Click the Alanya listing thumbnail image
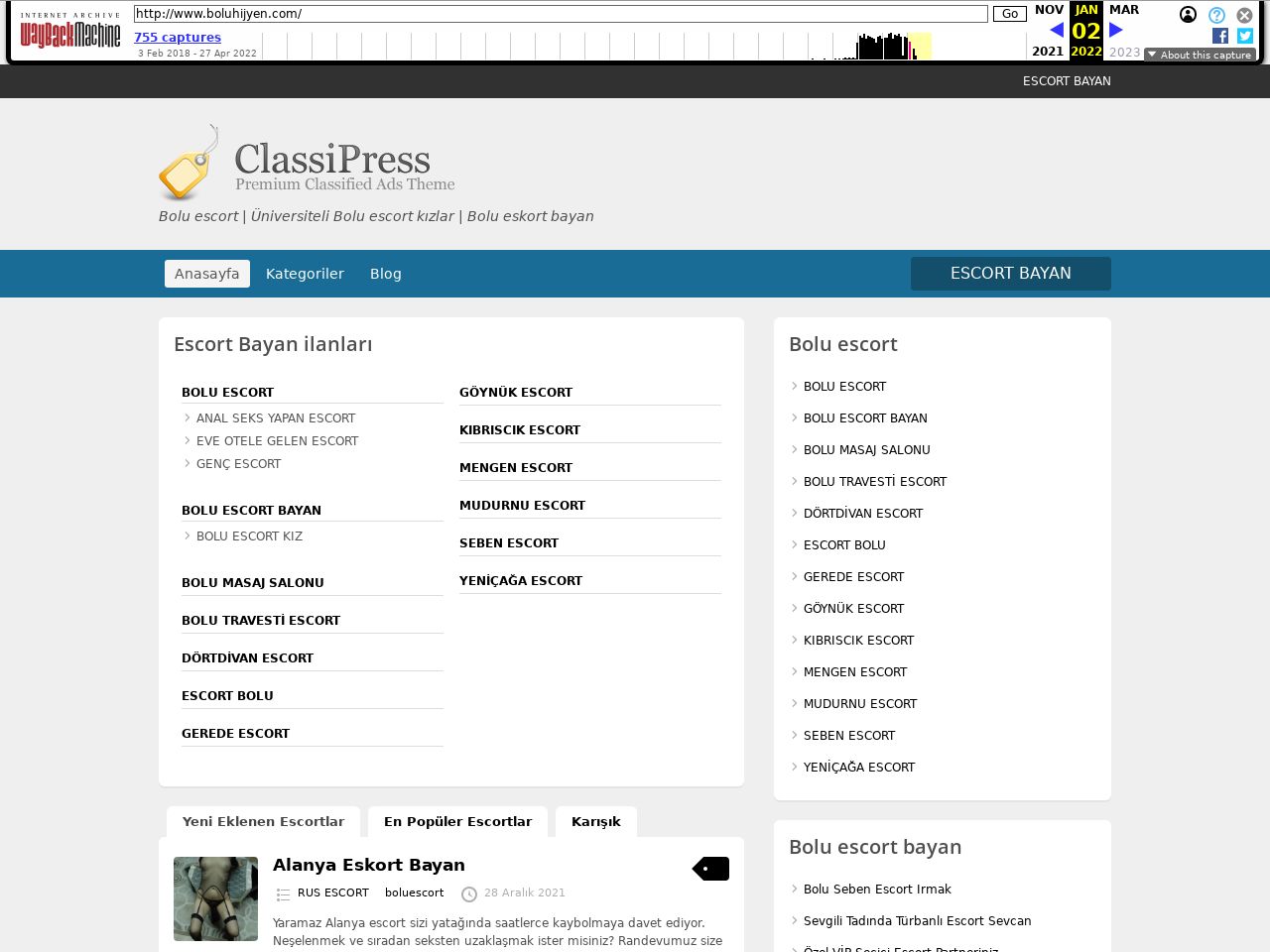1270x952 pixels. coord(215,898)
